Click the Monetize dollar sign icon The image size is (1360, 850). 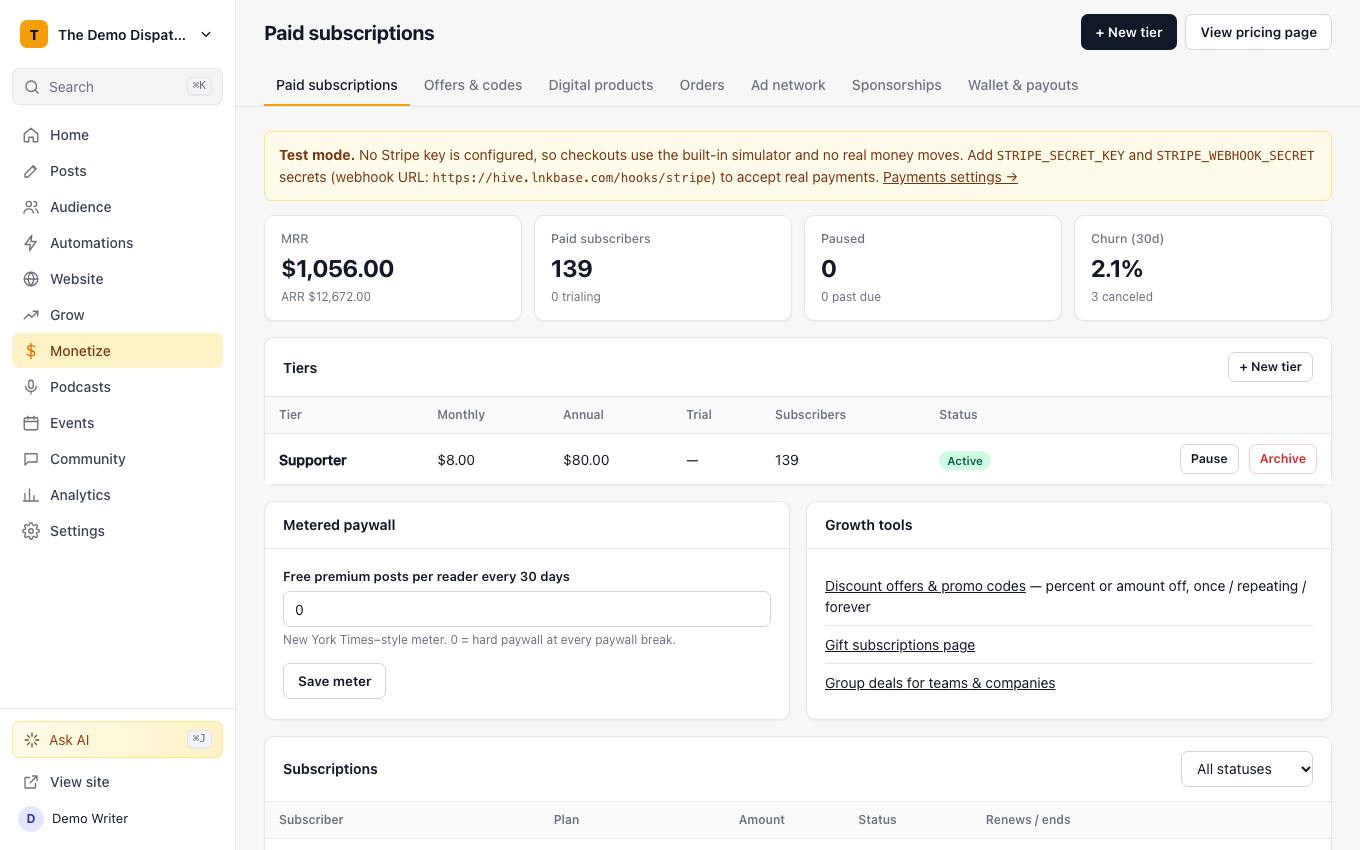pyautogui.click(x=31, y=351)
